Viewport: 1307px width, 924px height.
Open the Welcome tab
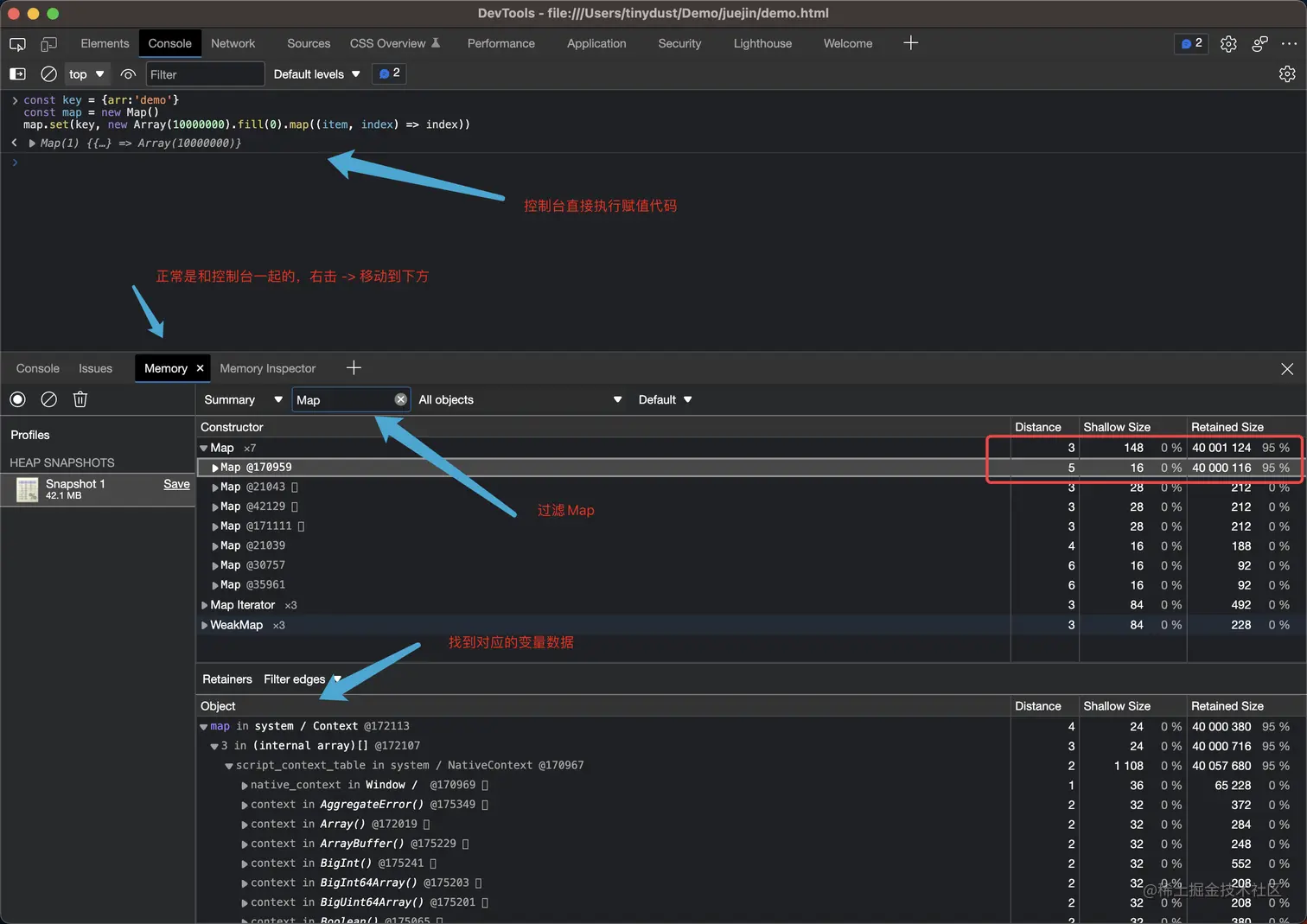point(848,43)
